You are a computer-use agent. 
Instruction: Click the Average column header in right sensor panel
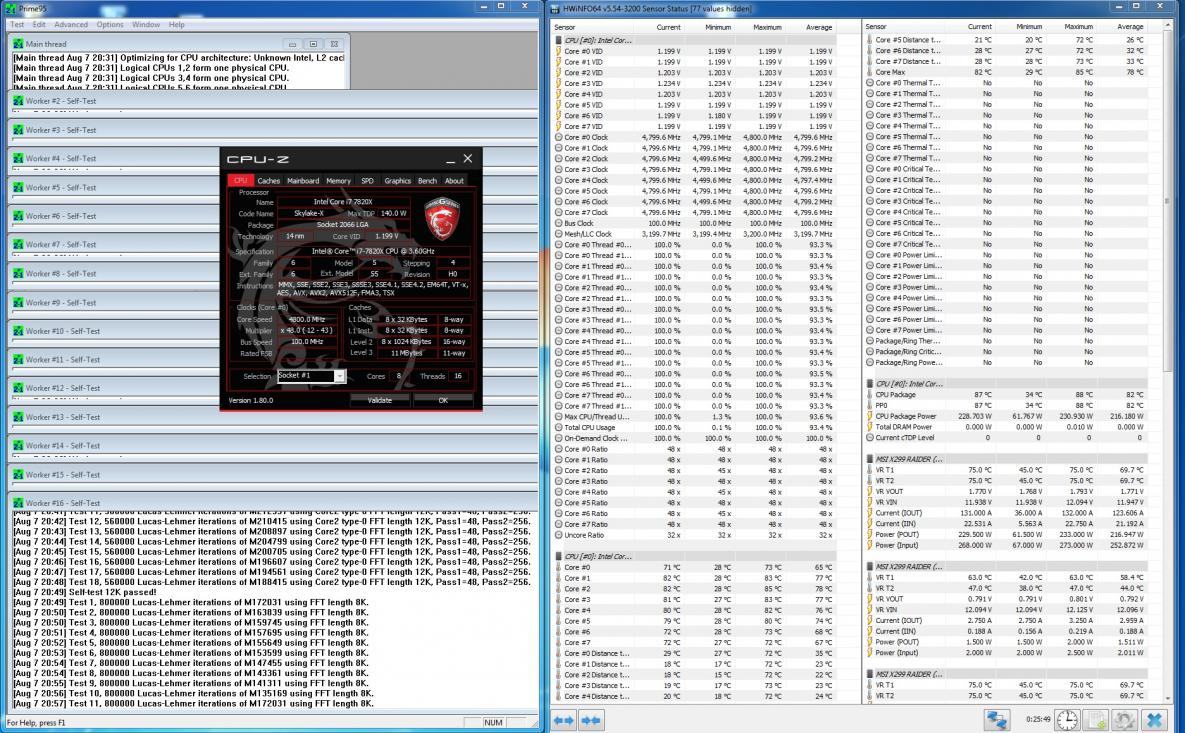[x=1130, y=27]
